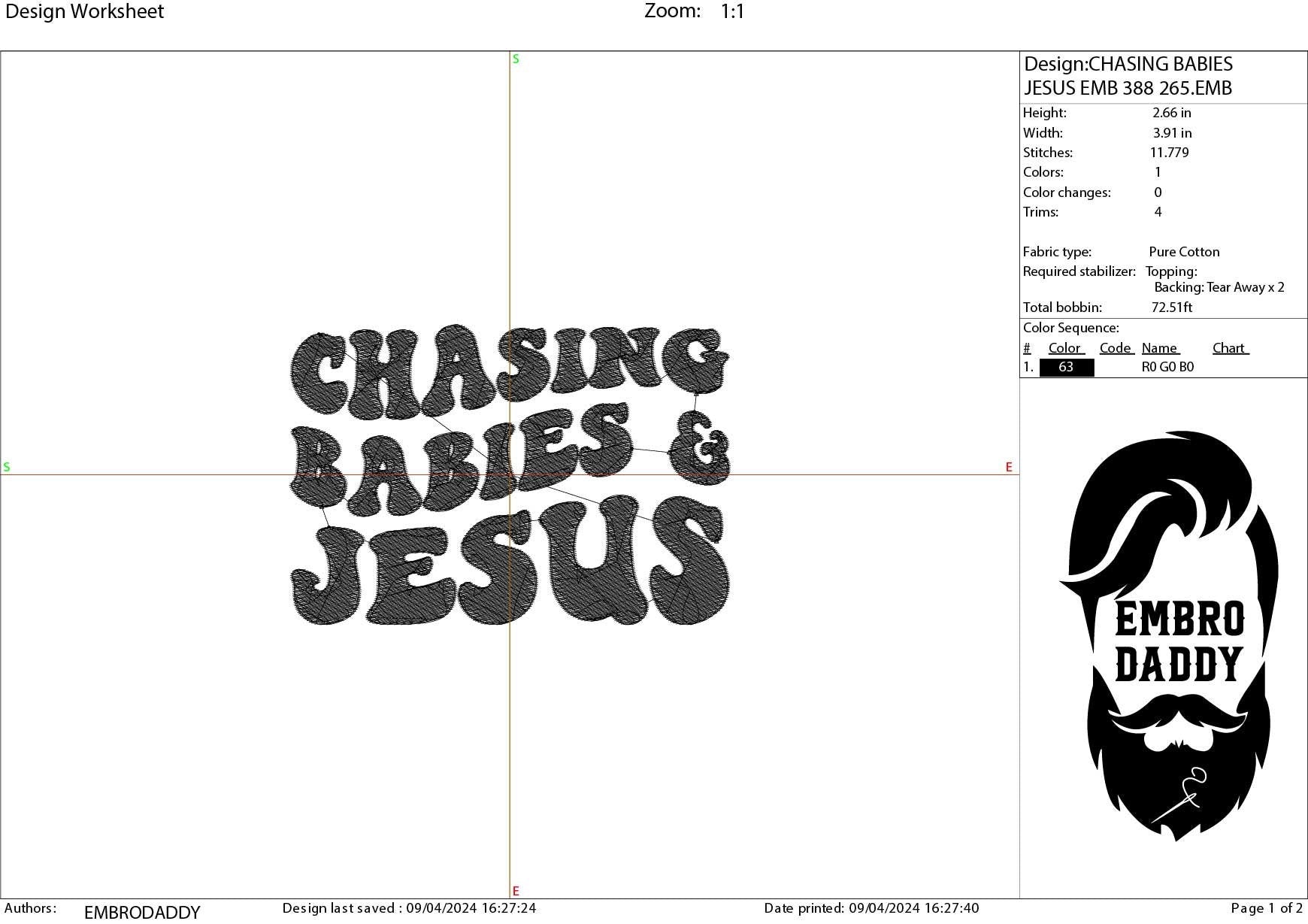Click the Name column header

(1161, 348)
